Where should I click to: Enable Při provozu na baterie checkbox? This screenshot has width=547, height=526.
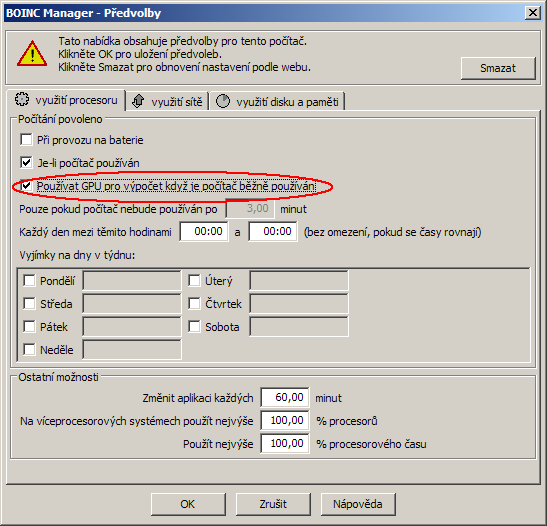click(x=27, y=140)
